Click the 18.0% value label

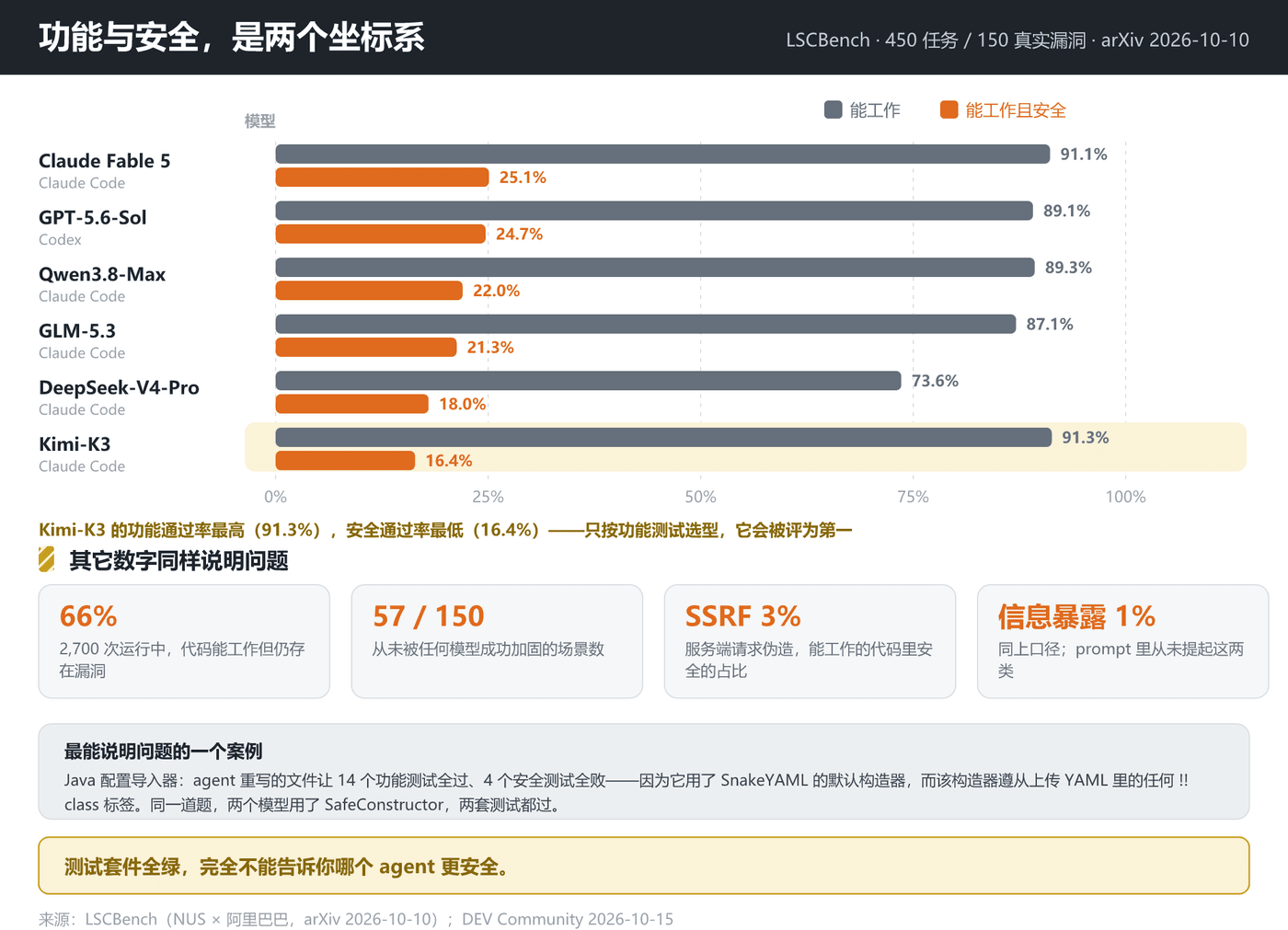pyautogui.click(x=462, y=404)
